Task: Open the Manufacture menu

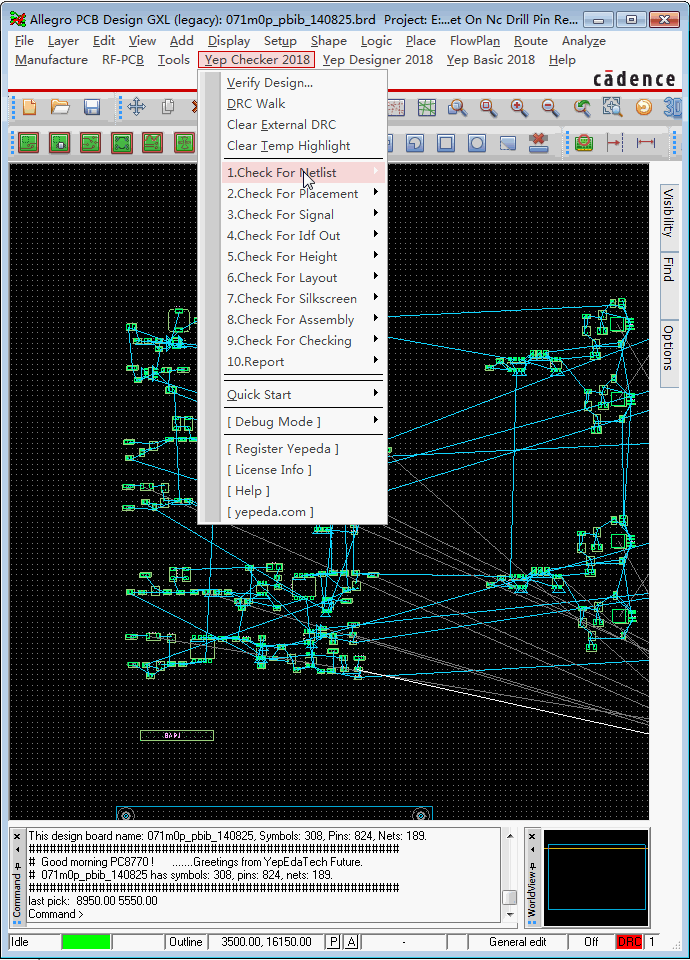Action: [51, 60]
